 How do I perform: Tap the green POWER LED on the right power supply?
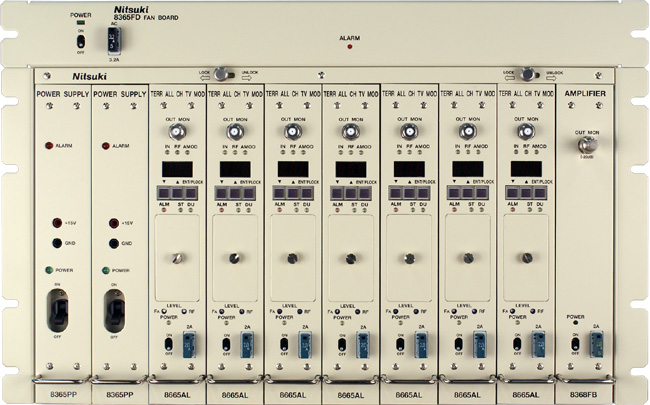(x=106, y=271)
